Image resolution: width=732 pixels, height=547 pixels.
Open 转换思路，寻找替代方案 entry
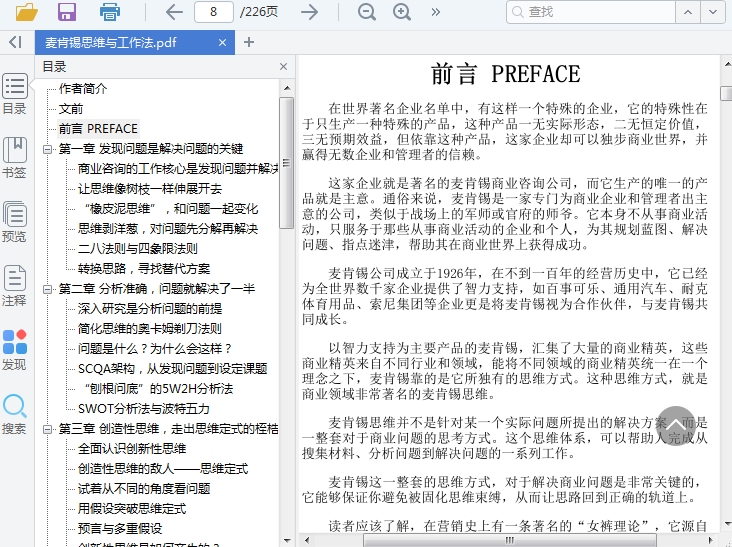point(144,269)
